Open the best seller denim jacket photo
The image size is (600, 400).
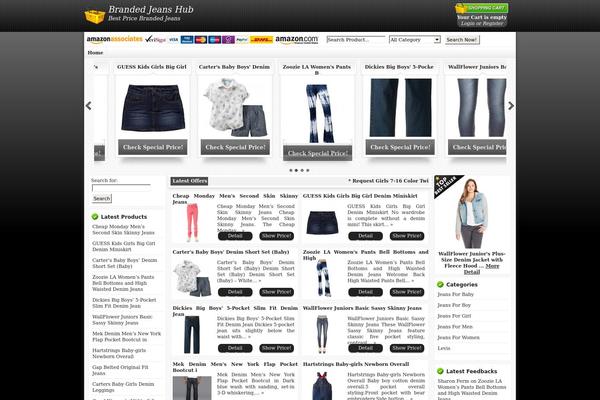[x=471, y=213]
